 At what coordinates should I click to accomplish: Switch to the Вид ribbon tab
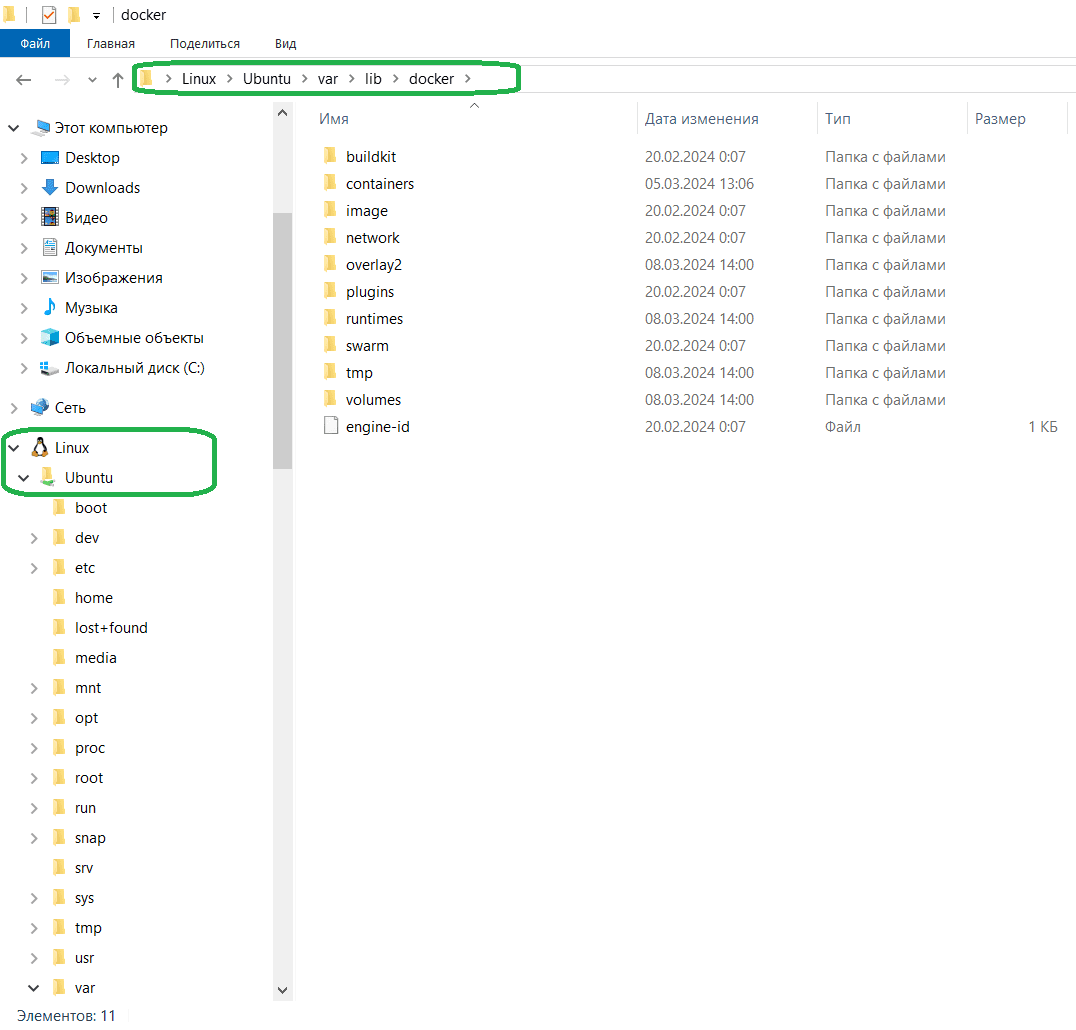point(285,44)
